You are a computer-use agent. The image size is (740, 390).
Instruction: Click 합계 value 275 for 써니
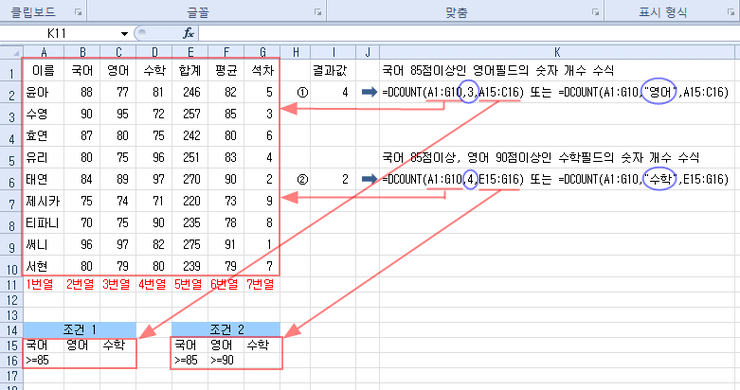[190, 245]
